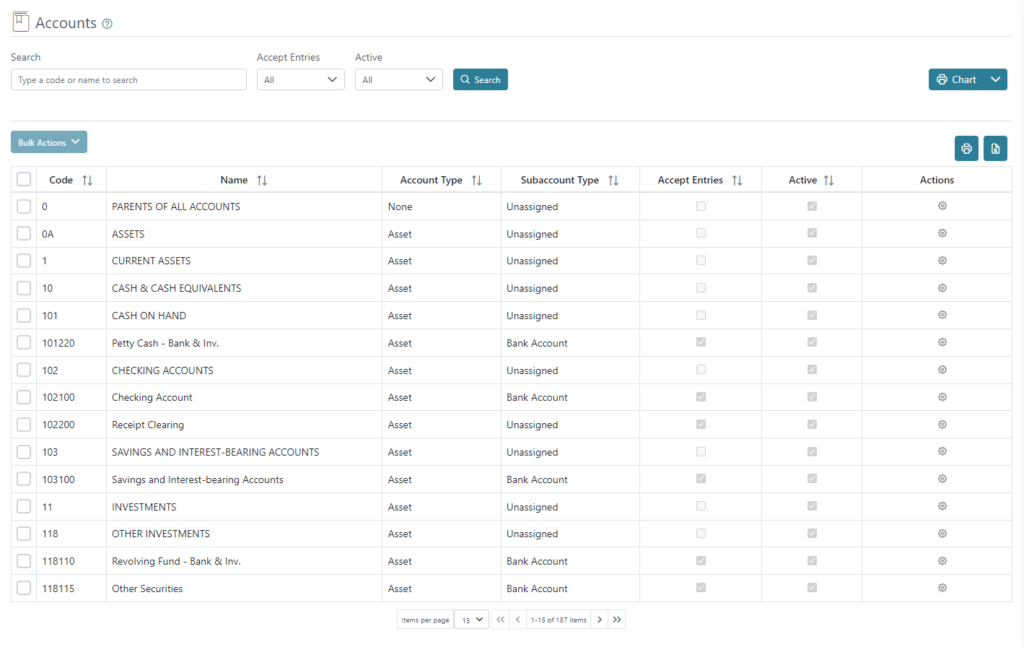Check the select-all checkbox in the header row

(24, 179)
